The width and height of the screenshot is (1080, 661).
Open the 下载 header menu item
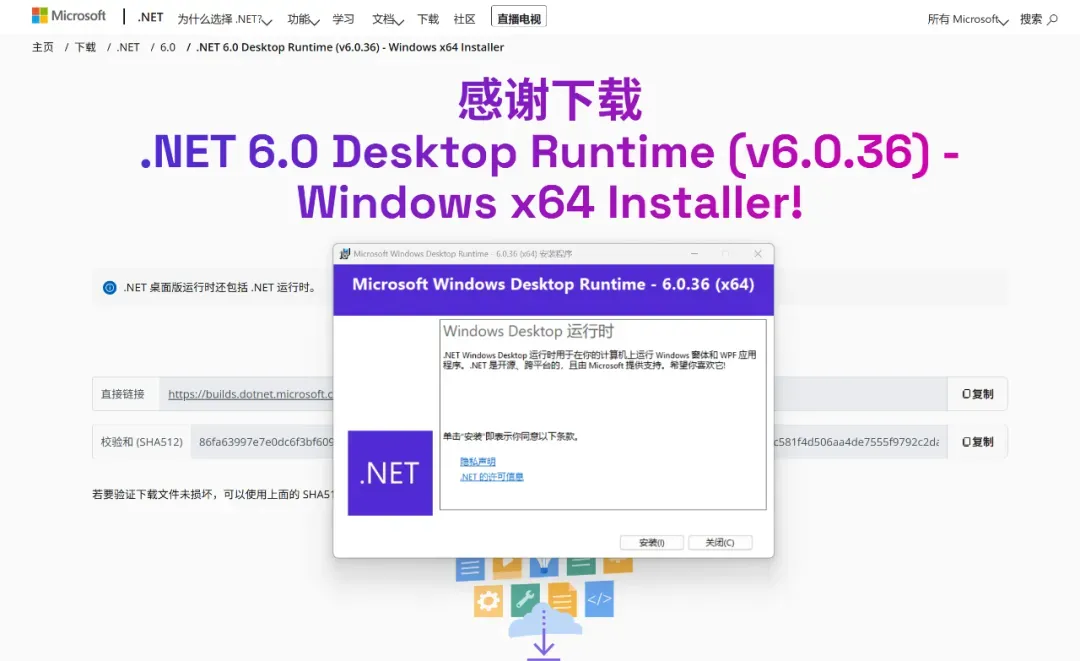click(x=428, y=19)
